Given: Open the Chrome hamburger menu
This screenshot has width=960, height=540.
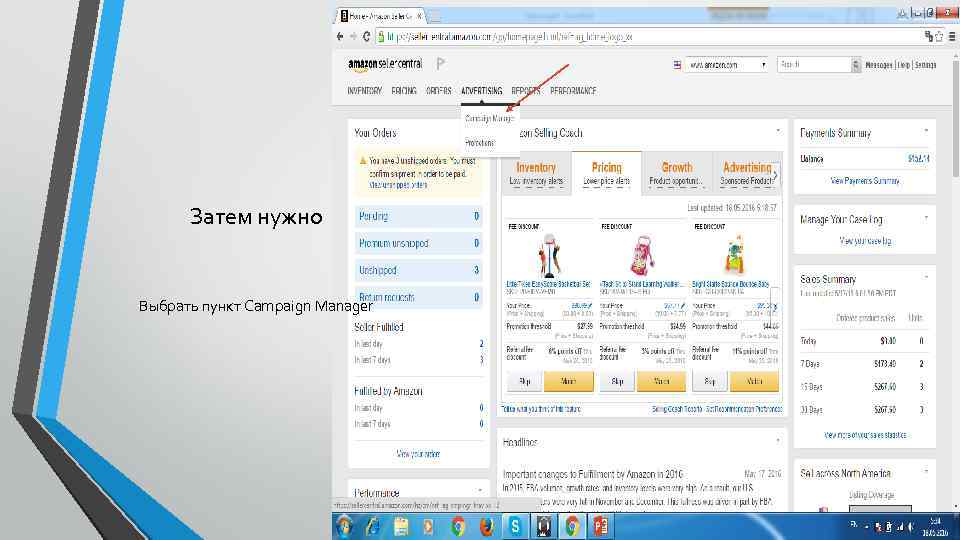Looking at the screenshot, I should click(952, 37).
